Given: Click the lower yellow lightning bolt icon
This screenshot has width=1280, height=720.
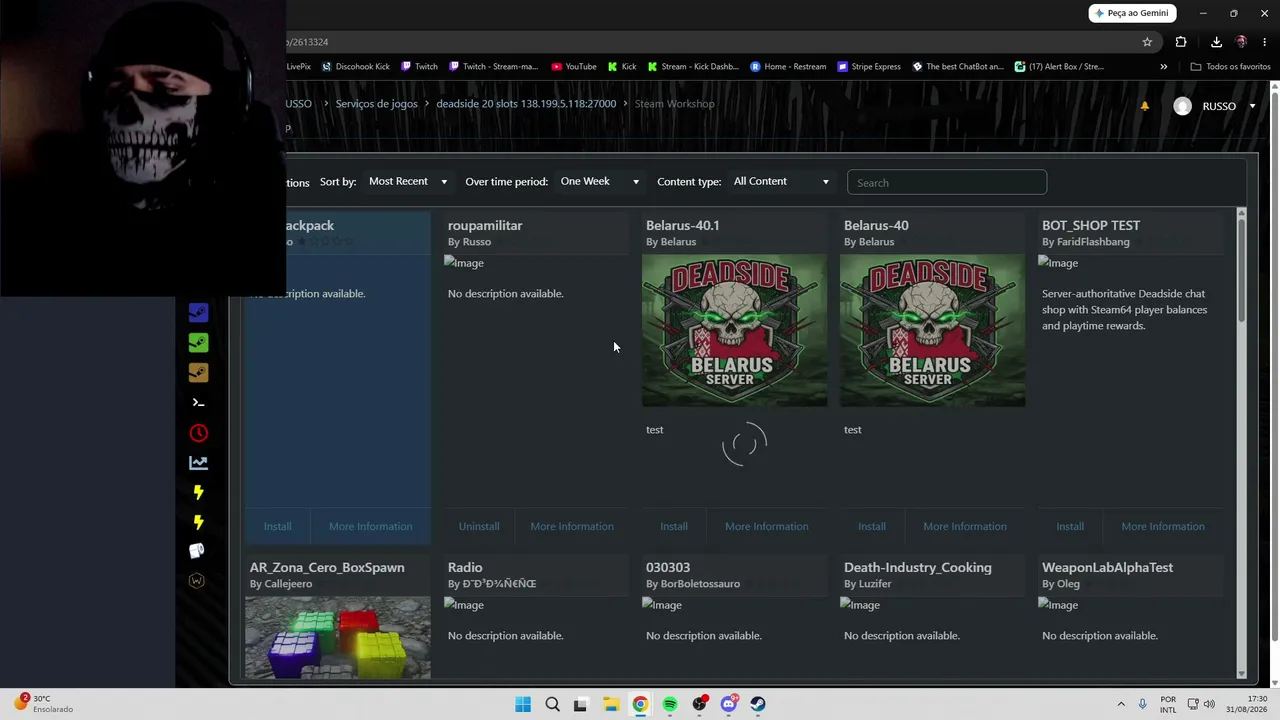Looking at the screenshot, I should 198,522.
